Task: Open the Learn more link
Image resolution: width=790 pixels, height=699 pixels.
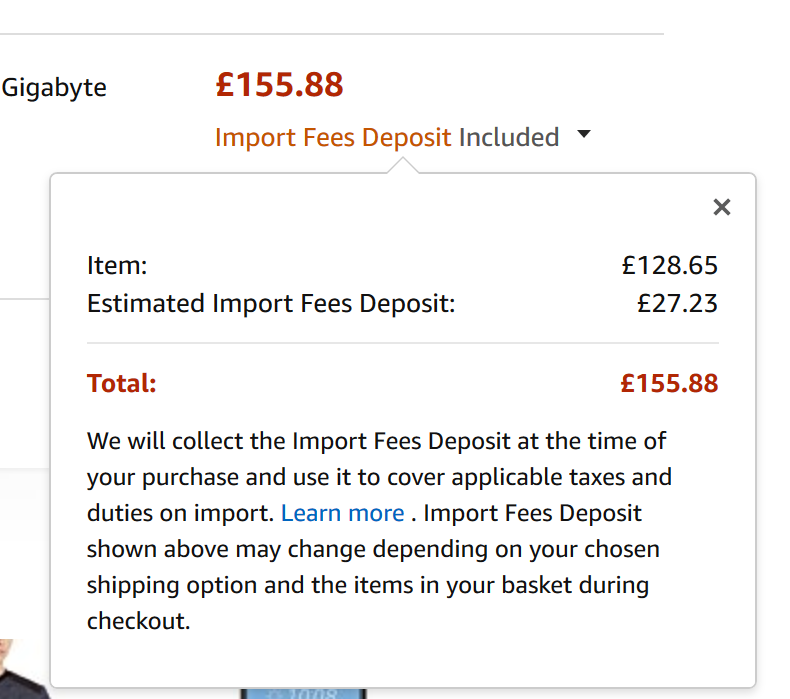Action: 342,513
